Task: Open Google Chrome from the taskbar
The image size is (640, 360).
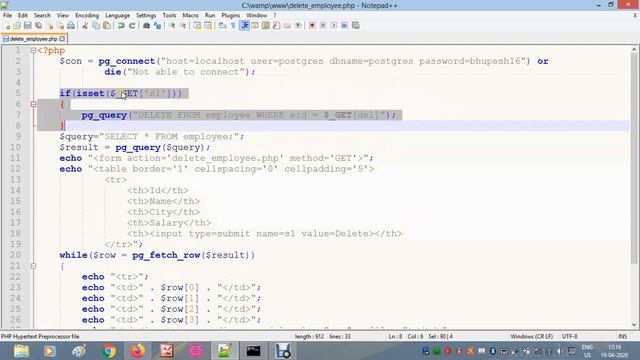Action: click(109, 351)
